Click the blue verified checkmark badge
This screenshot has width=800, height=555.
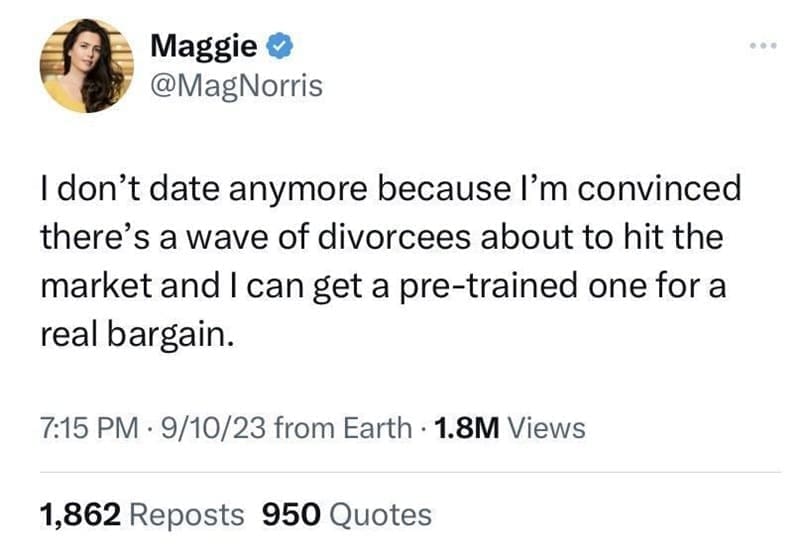click(281, 46)
